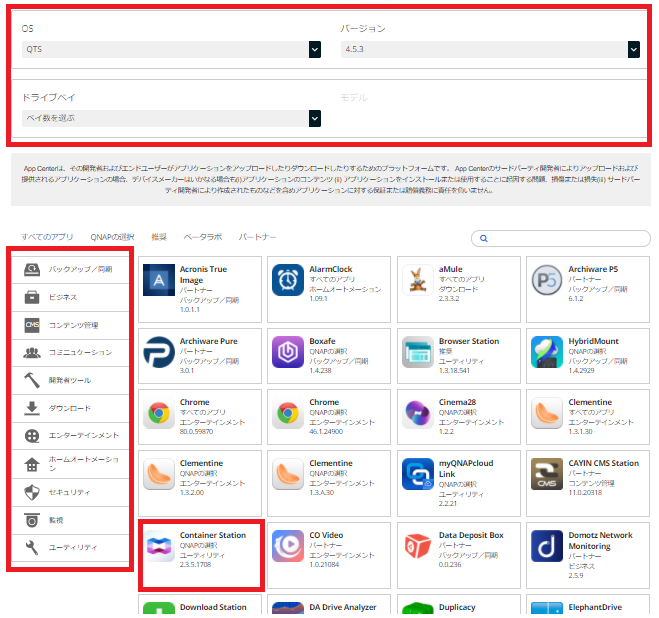Click the app search input field
Viewport: 659px width, 618px height.
561,238
